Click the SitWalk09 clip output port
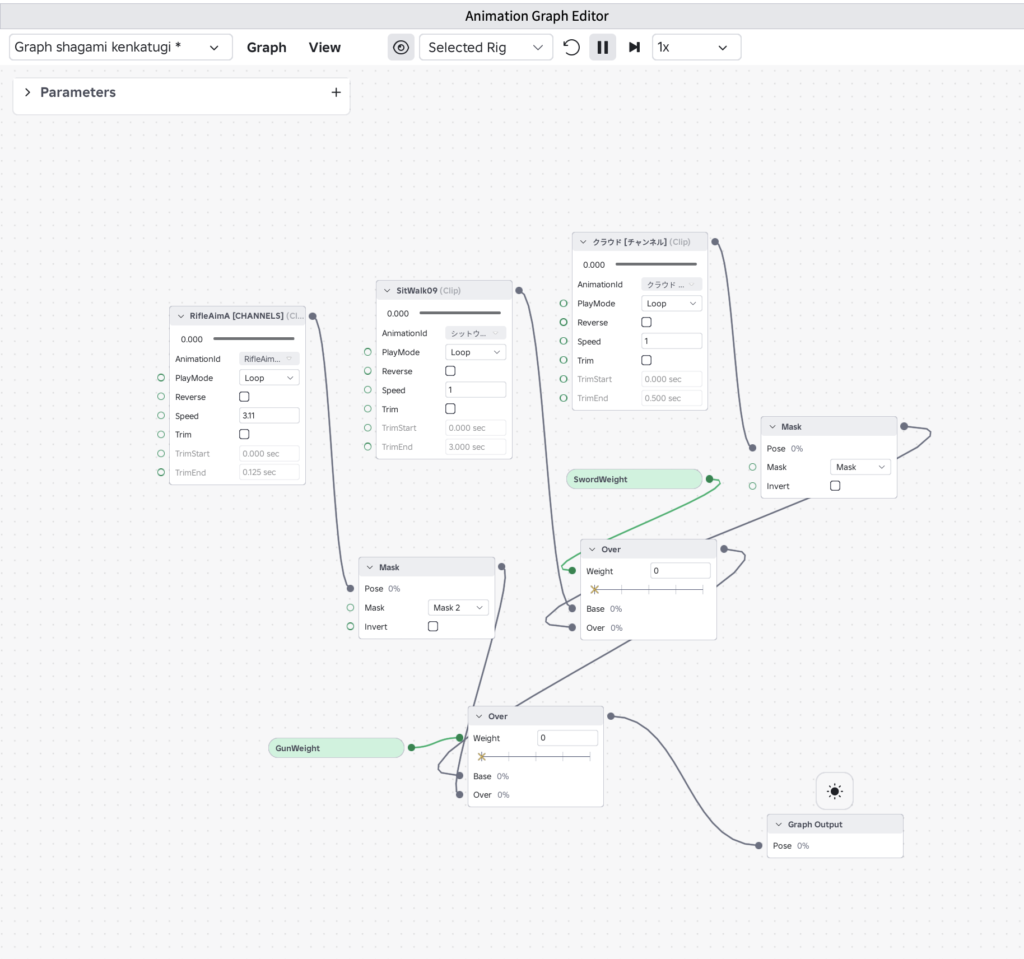Screen dimensions: 1024x959 pyautogui.click(x=519, y=291)
